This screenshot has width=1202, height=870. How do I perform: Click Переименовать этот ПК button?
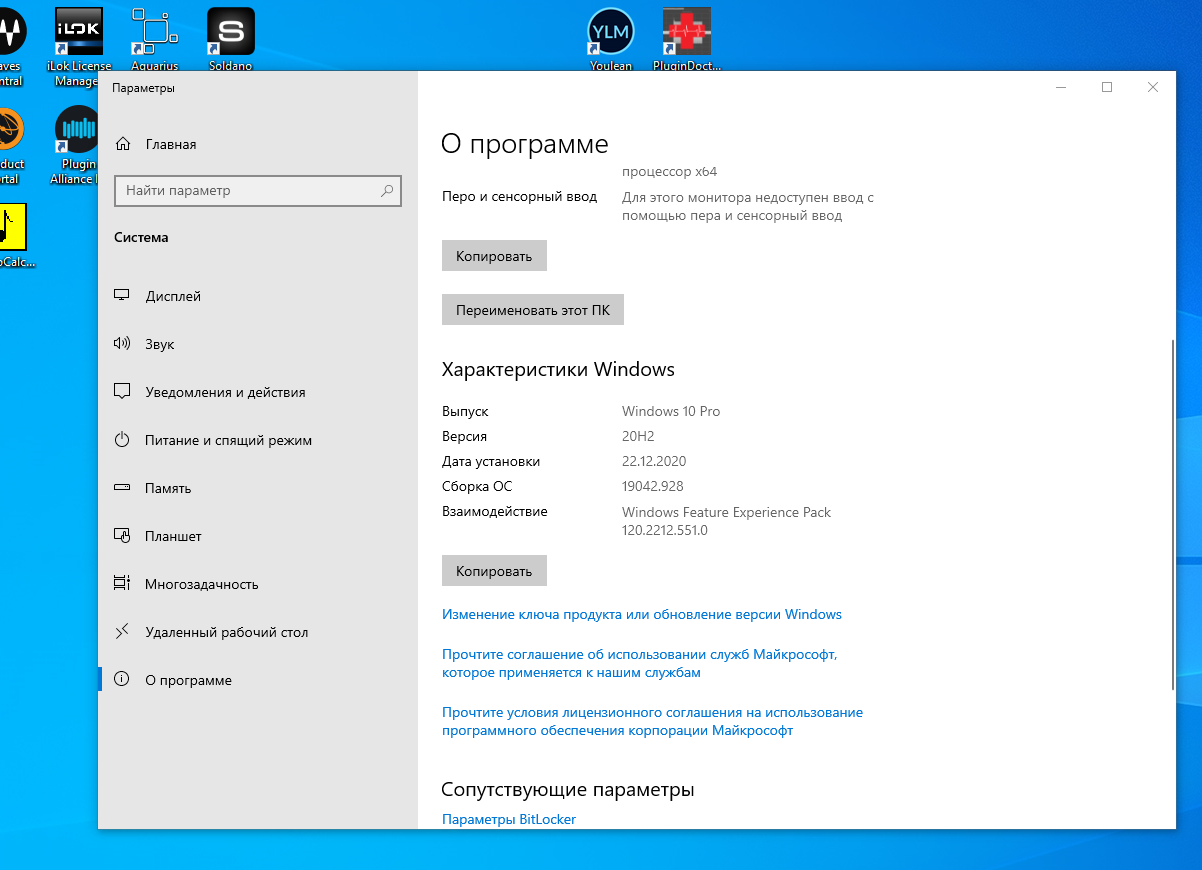coord(533,310)
